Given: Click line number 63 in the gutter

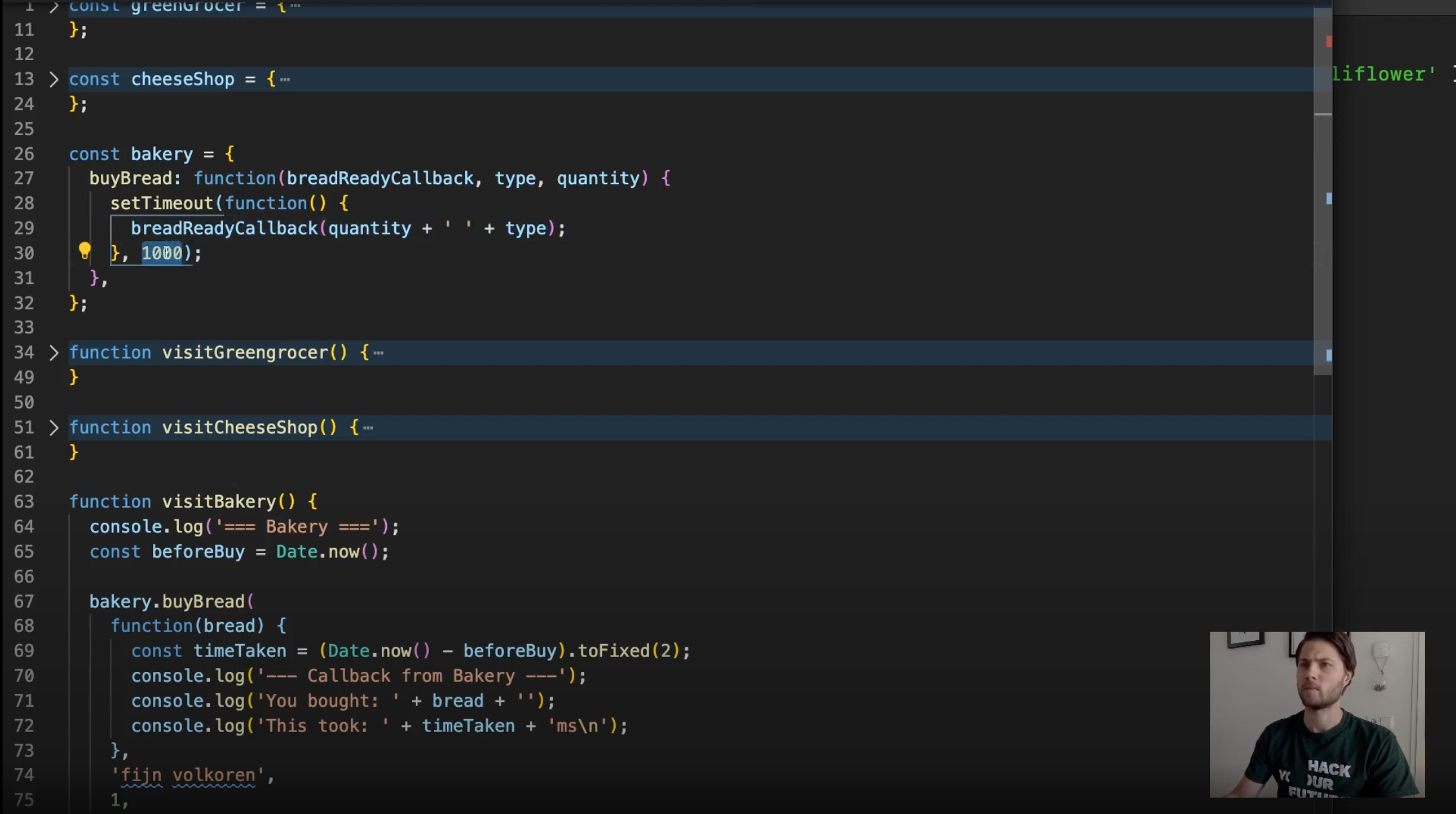Looking at the screenshot, I should pos(24,502).
